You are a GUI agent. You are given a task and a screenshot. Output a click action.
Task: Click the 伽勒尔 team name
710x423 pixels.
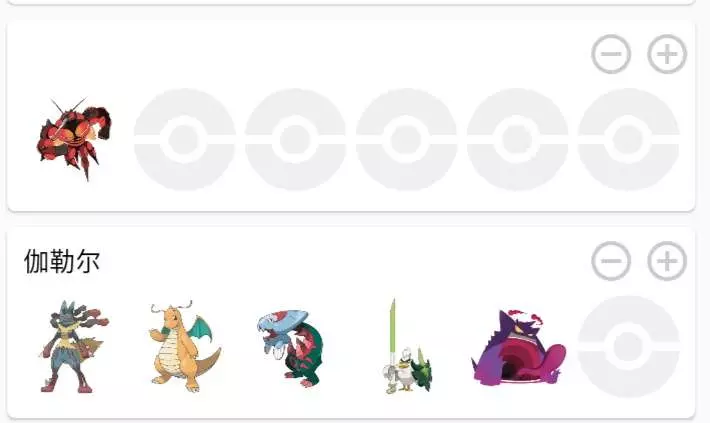click(x=62, y=261)
